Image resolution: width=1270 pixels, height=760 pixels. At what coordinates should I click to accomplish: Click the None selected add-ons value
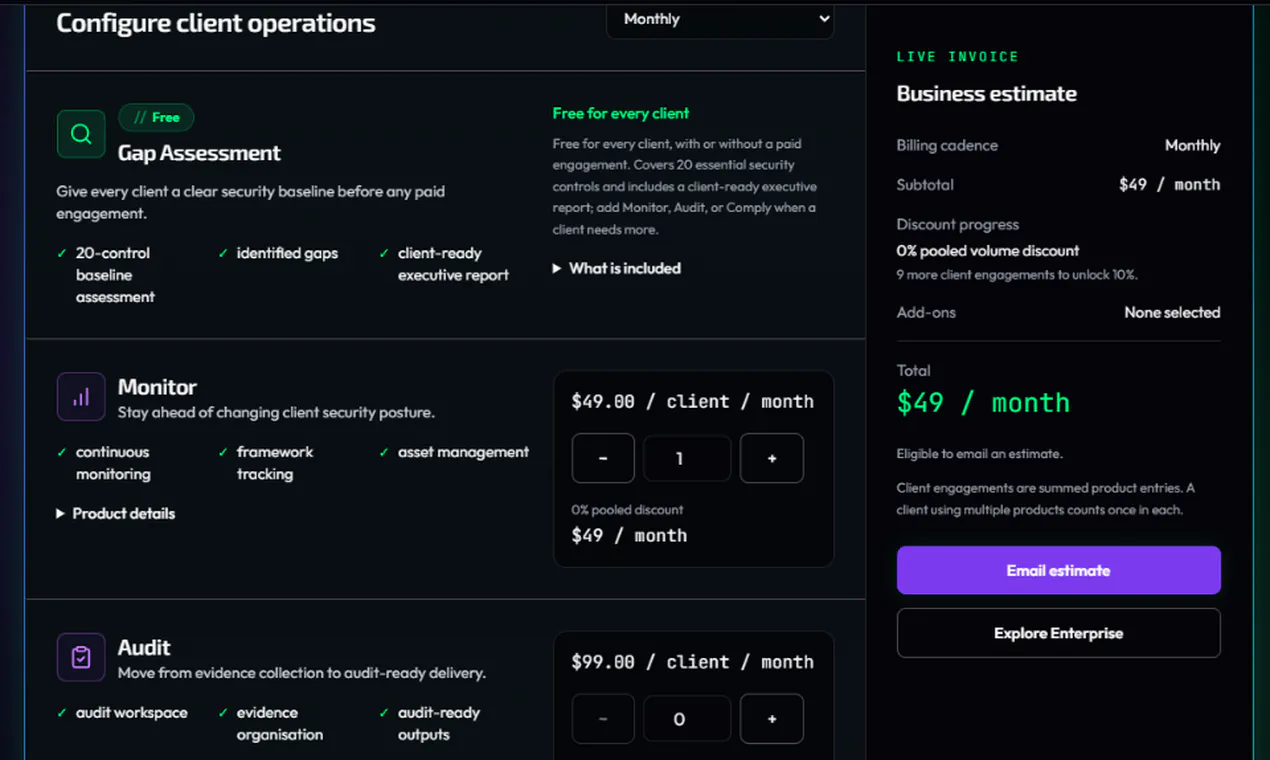pos(1172,312)
